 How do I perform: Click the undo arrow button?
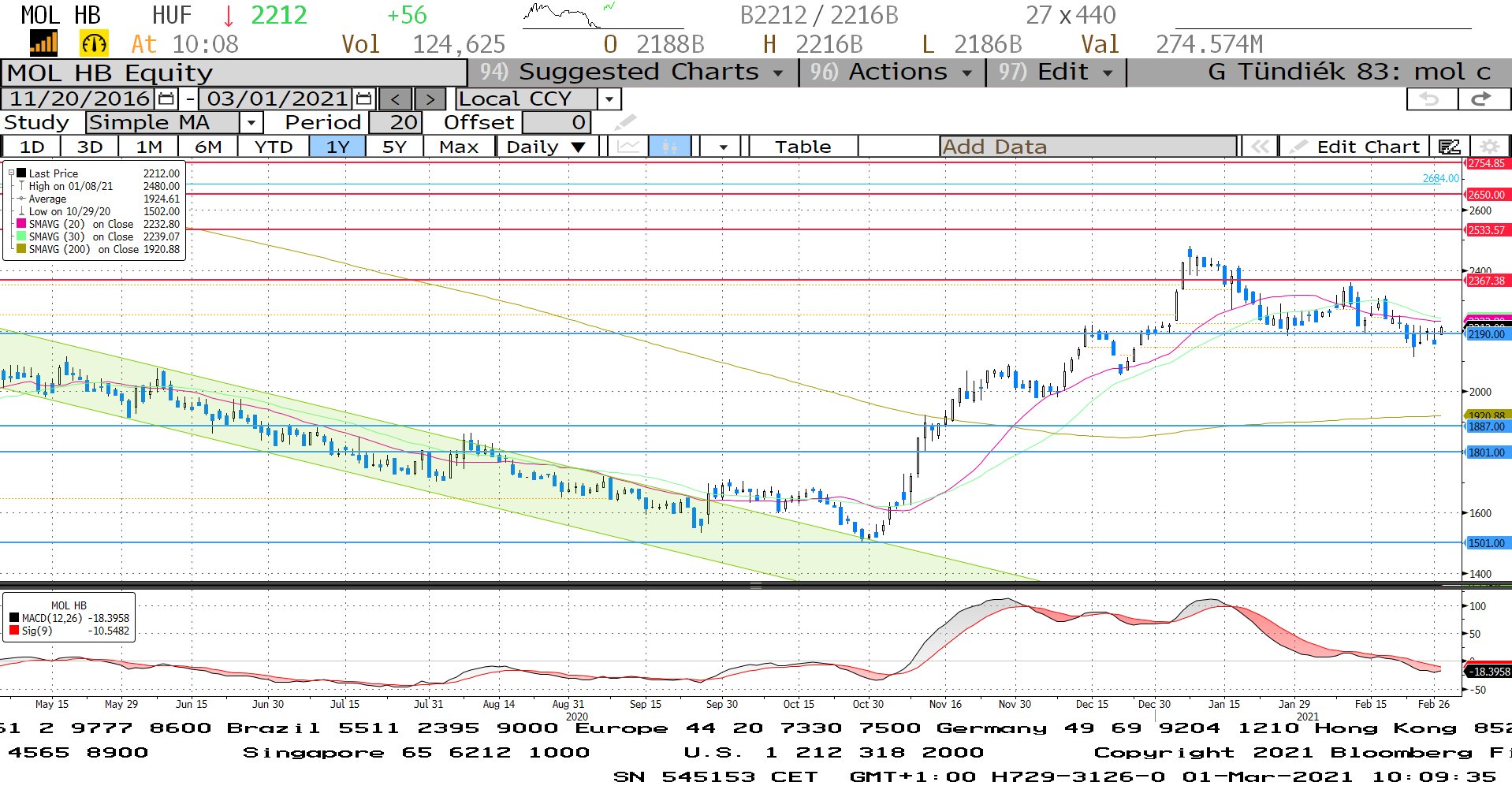(x=1432, y=99)
